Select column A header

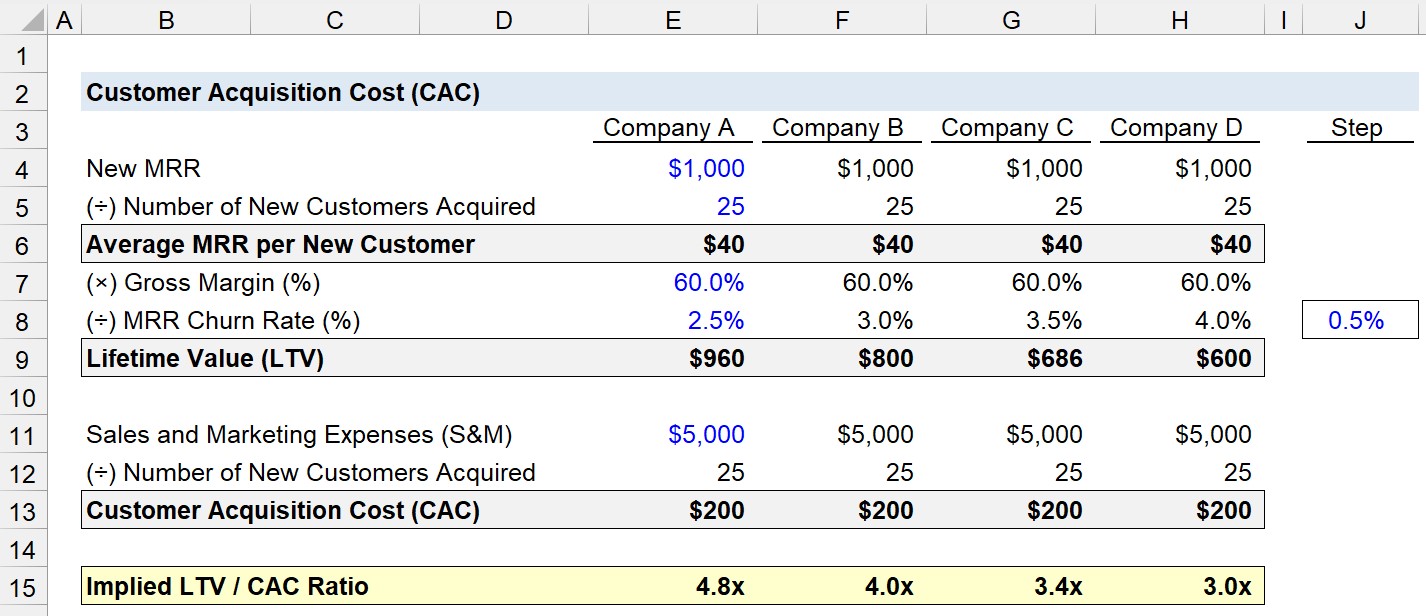(x=63, y=19)
